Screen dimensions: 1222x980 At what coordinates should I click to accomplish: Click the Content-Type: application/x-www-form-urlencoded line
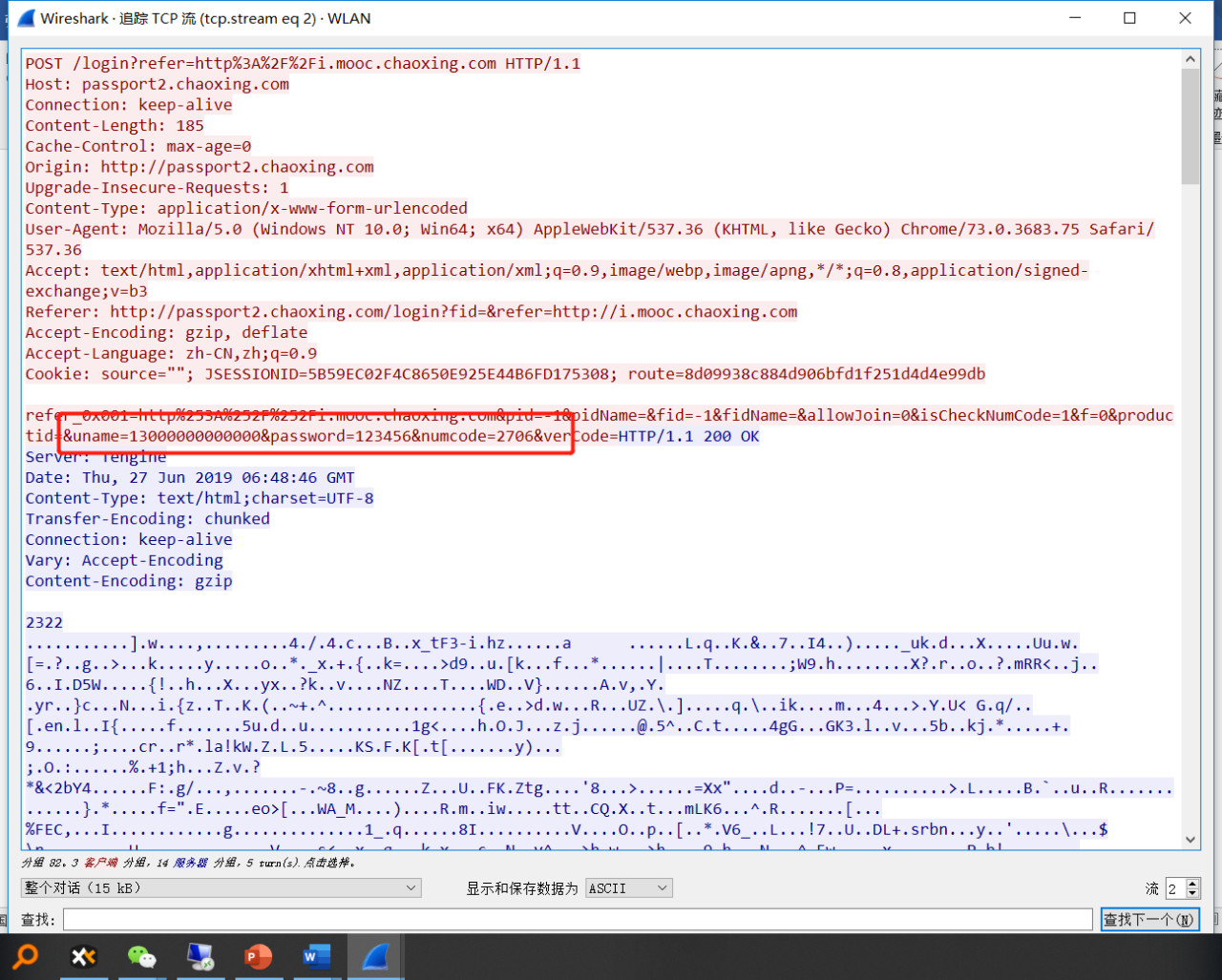pos(246,208)
